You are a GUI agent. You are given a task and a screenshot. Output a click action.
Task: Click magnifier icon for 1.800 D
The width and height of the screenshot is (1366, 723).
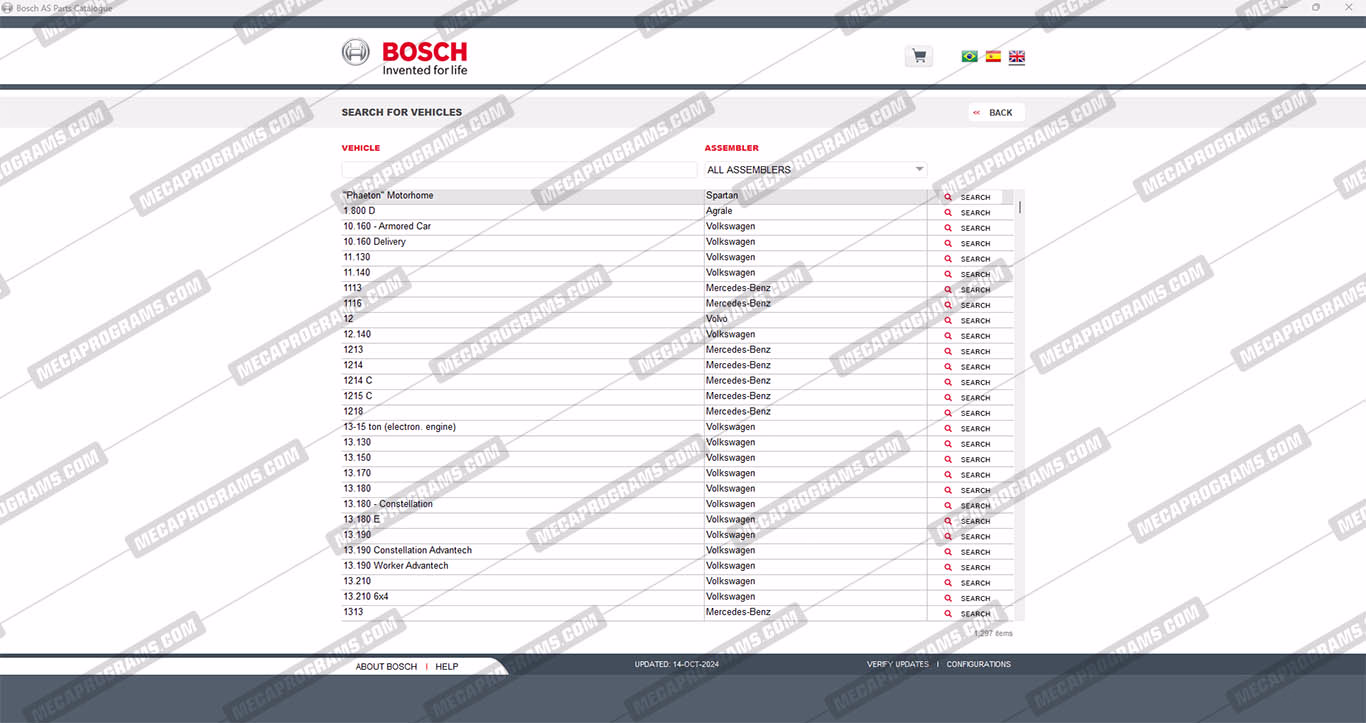point(948,213)
